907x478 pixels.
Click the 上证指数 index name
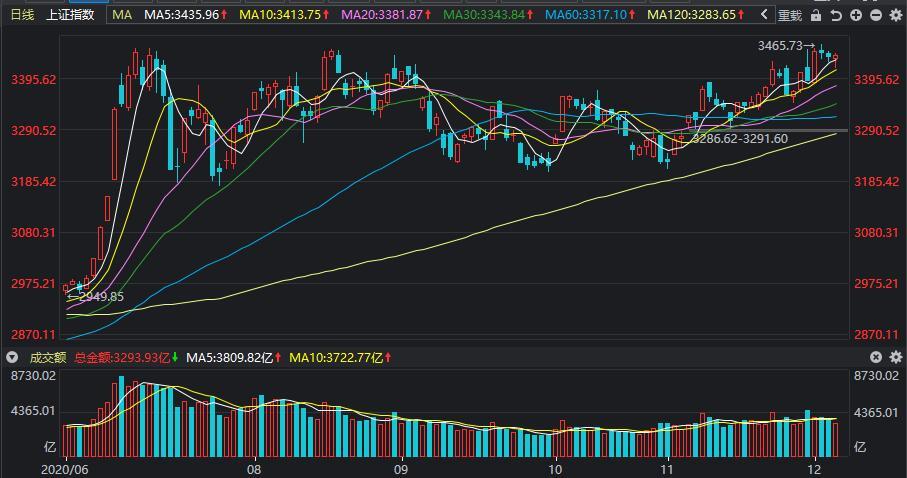click(70, 14)
